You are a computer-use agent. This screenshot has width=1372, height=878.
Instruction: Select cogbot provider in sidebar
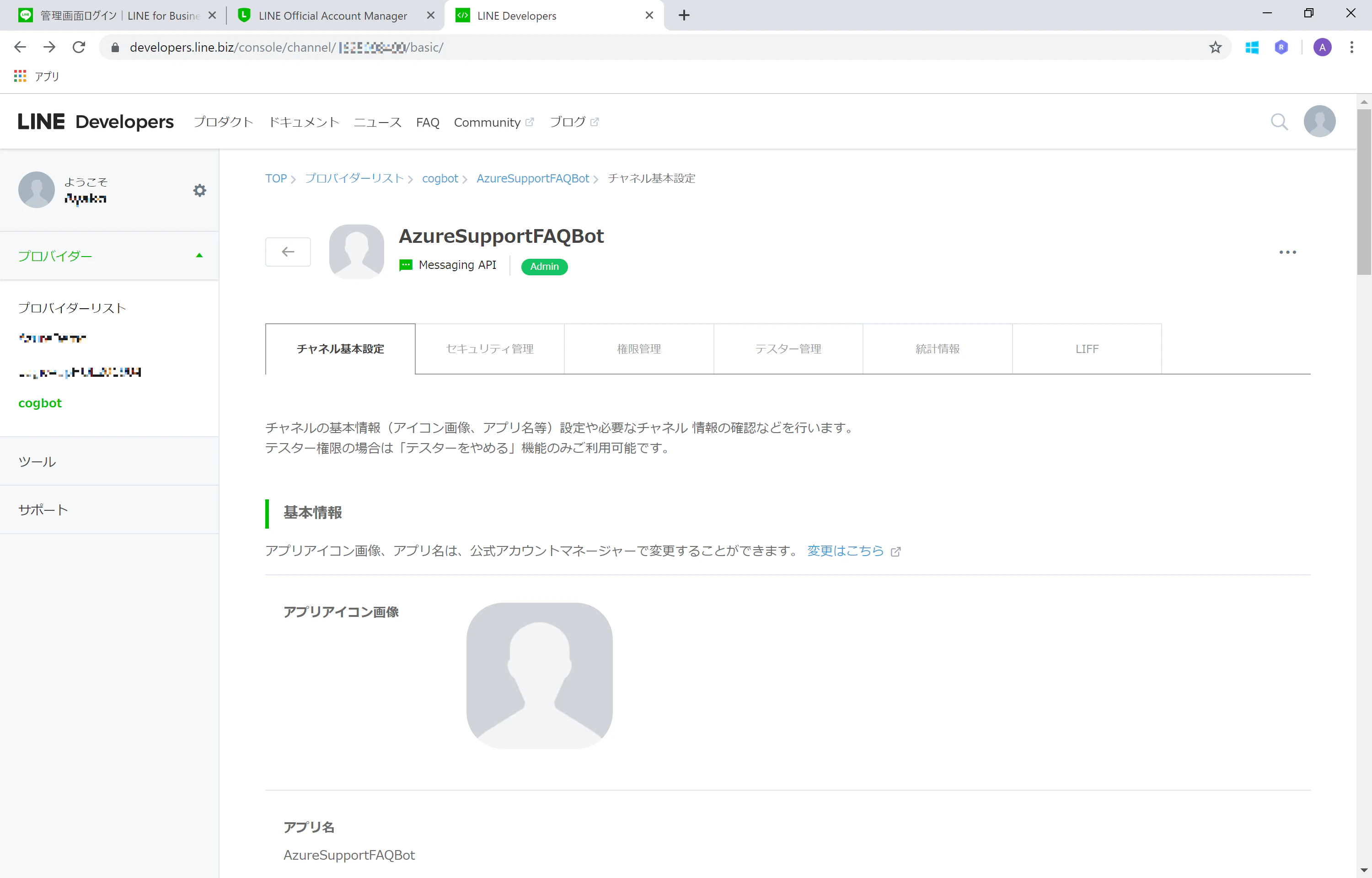40,403
